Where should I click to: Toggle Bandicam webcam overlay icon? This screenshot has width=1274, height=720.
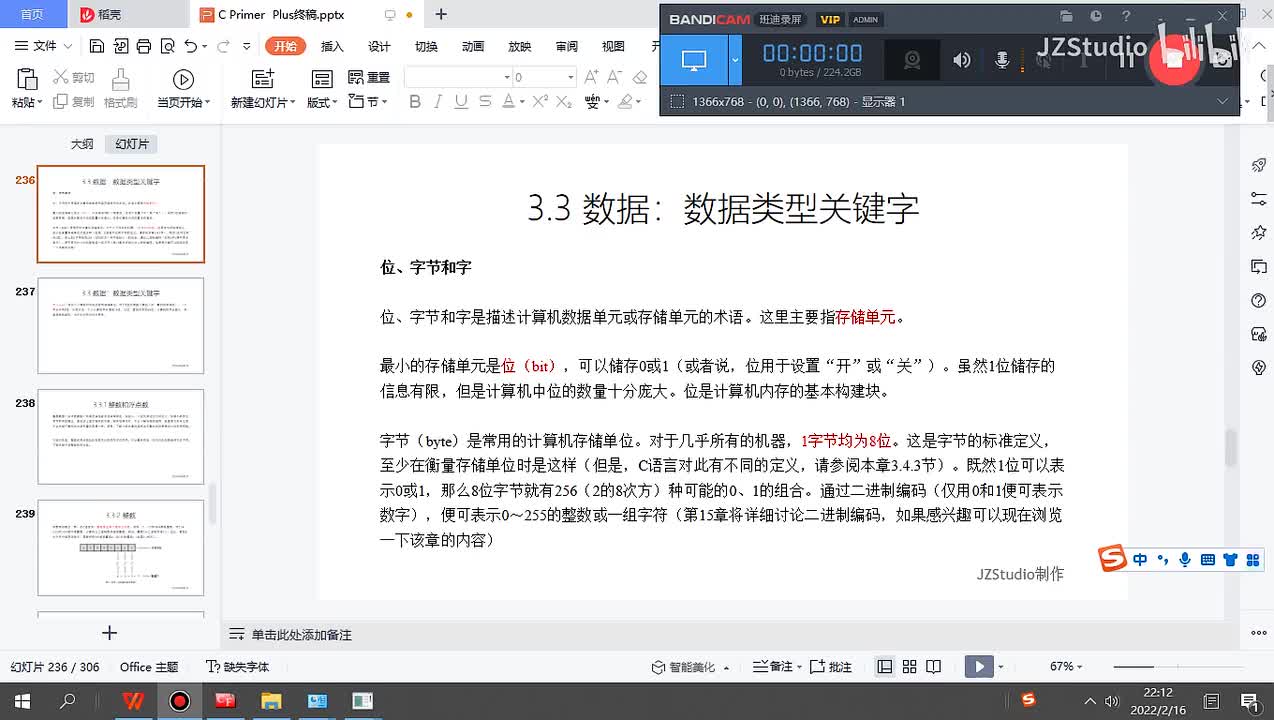[x=912, y=60]
